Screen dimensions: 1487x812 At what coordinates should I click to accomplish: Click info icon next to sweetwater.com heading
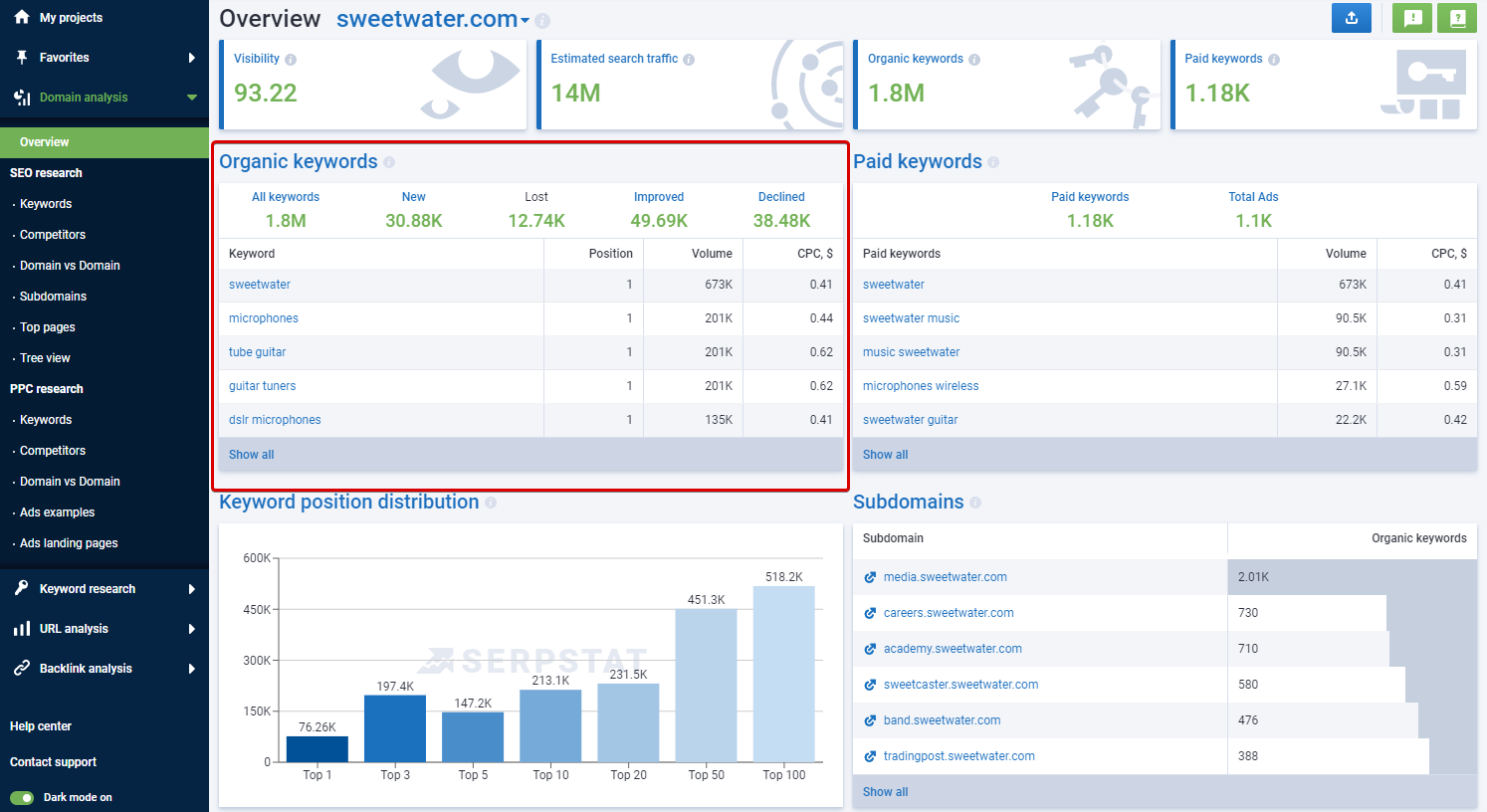[x=542, y=21]
